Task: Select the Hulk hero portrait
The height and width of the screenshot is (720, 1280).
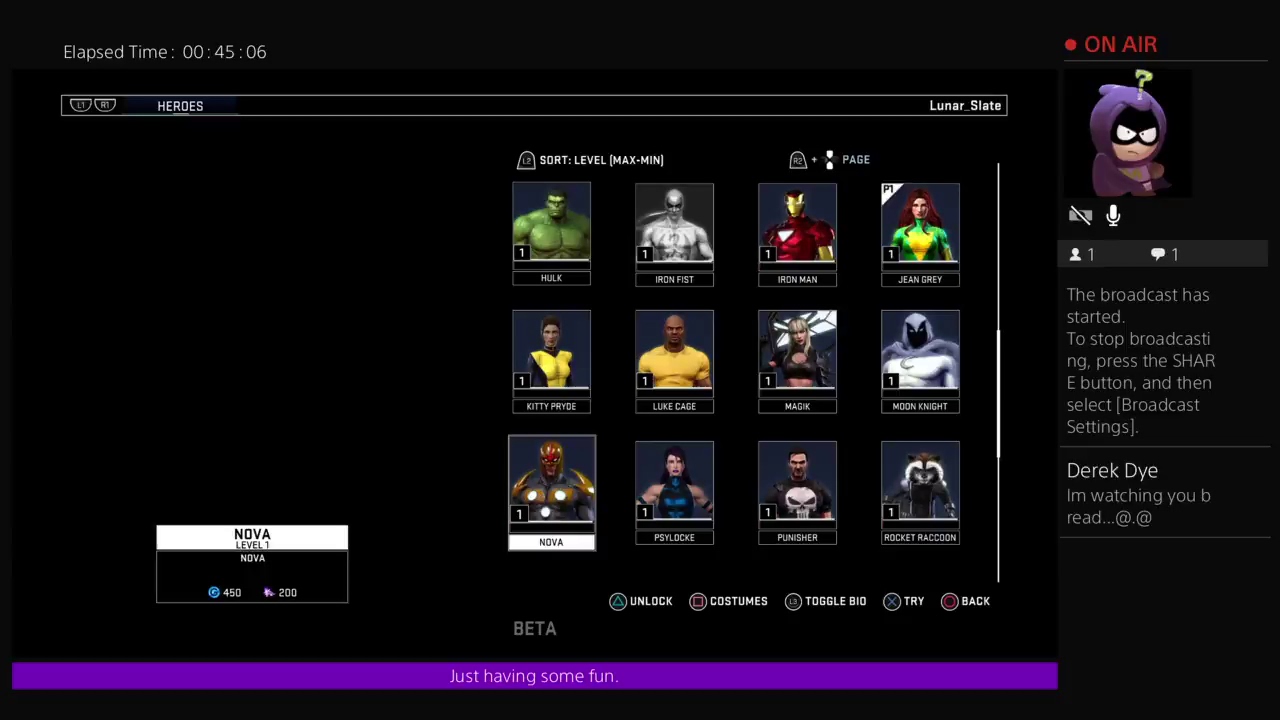Action: tap(551, 222)
